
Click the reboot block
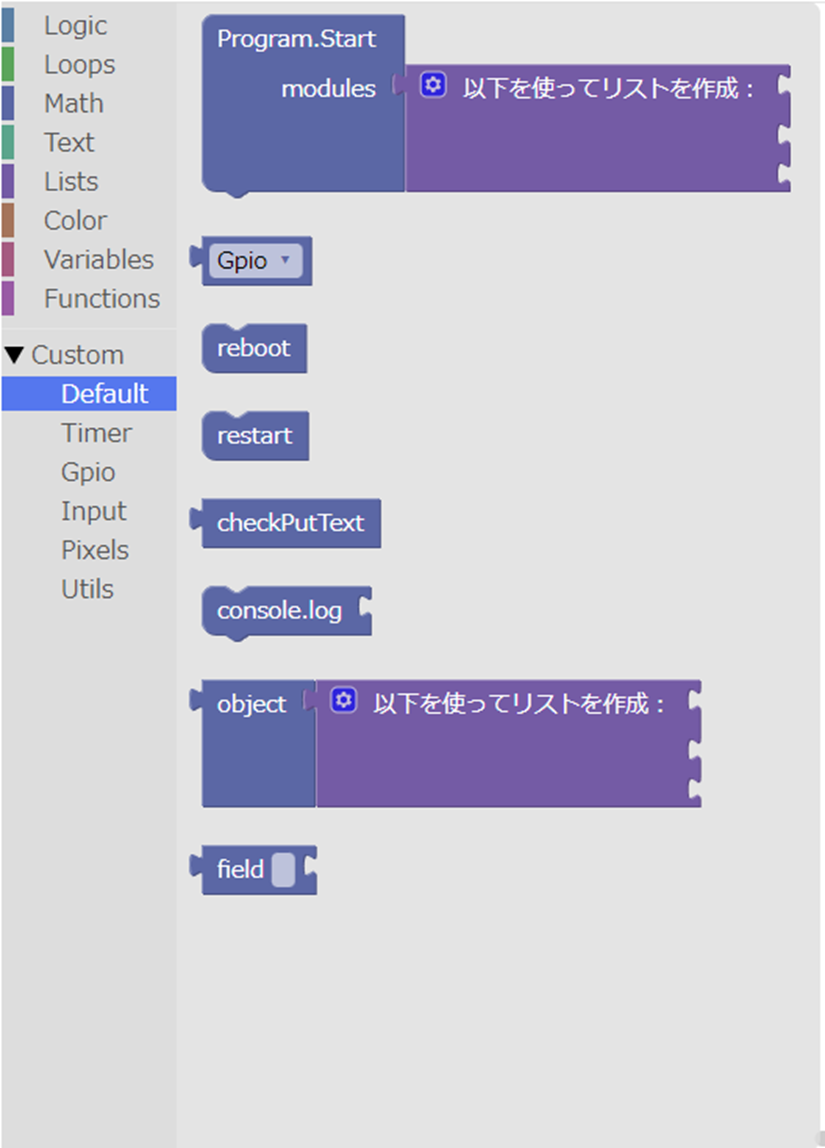253,348
